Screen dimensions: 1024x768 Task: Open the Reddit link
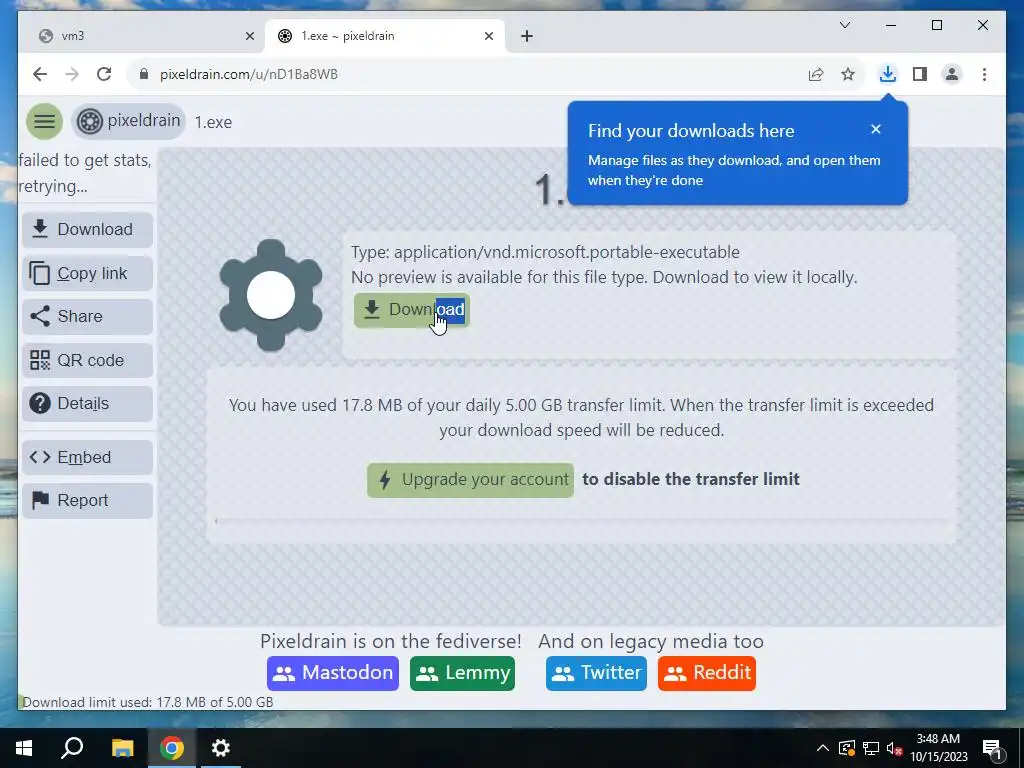coord(707,673)
